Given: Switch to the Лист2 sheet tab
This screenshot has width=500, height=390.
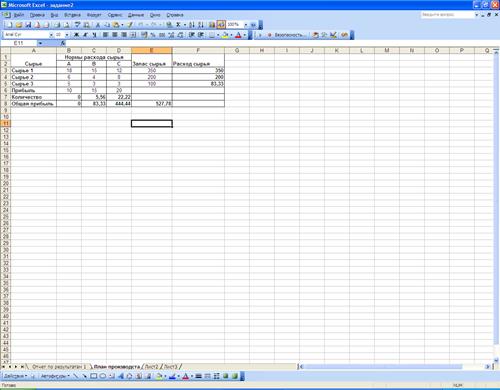Looking at the screenshot, I should pos(151,367).
